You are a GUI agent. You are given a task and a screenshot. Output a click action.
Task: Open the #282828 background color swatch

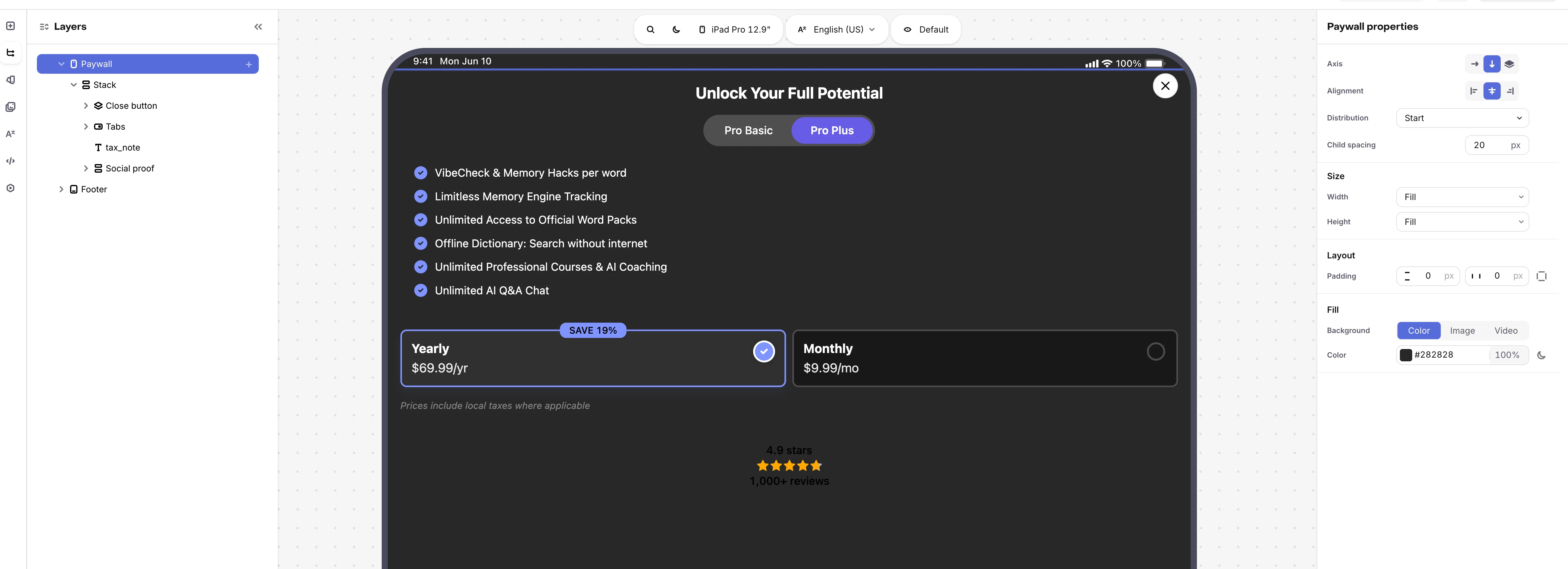(1405, 355)
